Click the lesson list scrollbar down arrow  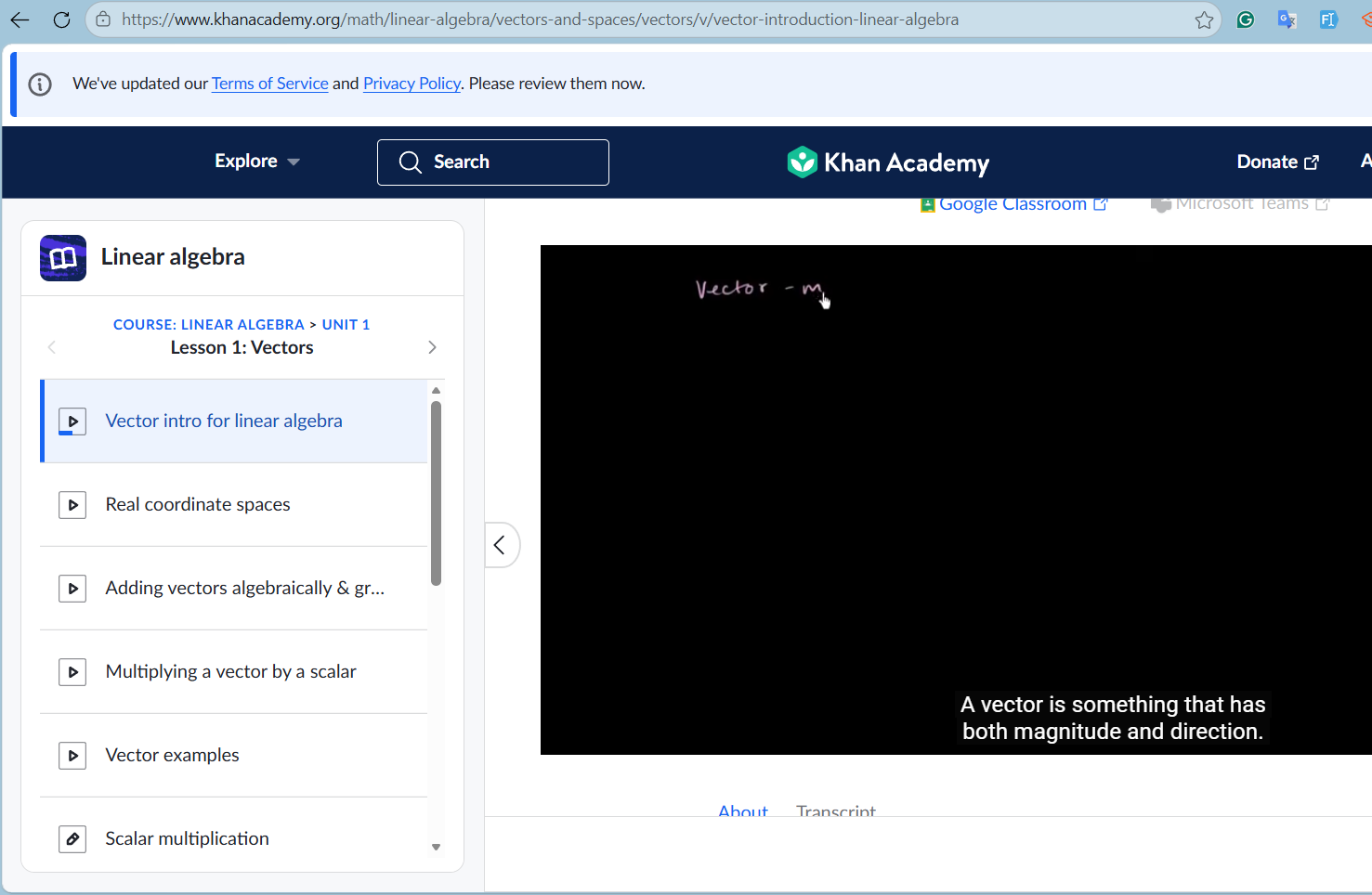436,847
